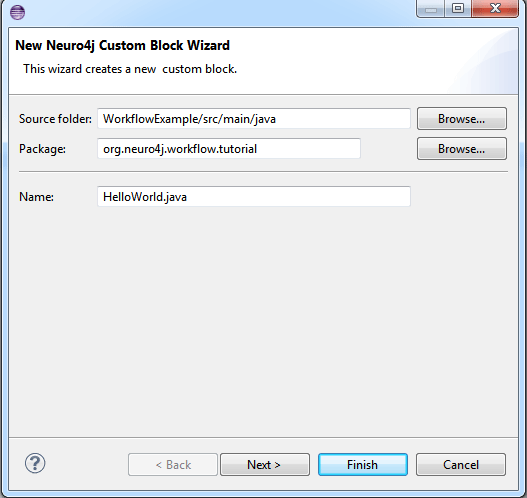Screen dimensions: 527x498
Task: Focus the Package text field
Action: point(229,149)
